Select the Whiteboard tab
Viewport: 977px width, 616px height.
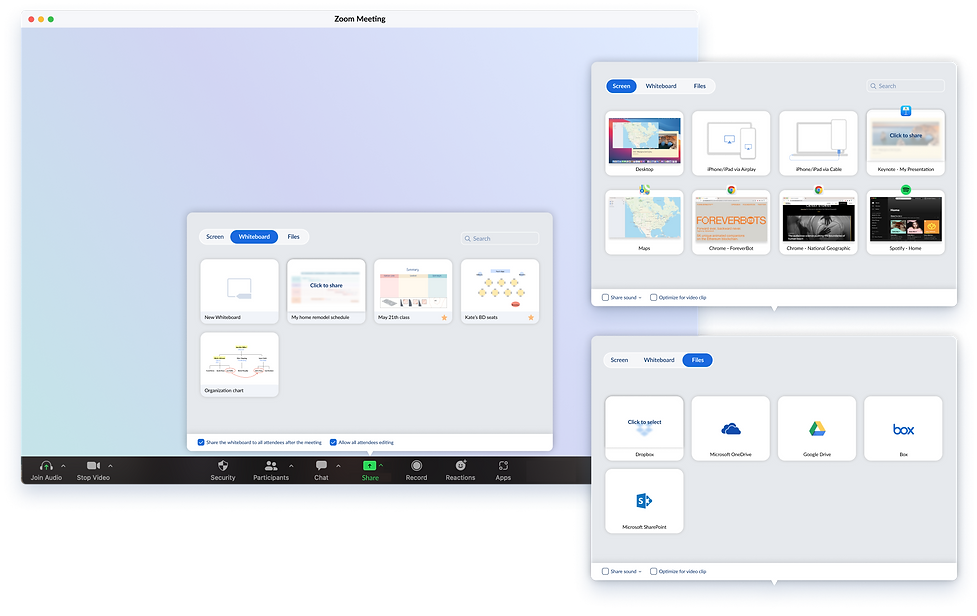click(x=253, y=236)
